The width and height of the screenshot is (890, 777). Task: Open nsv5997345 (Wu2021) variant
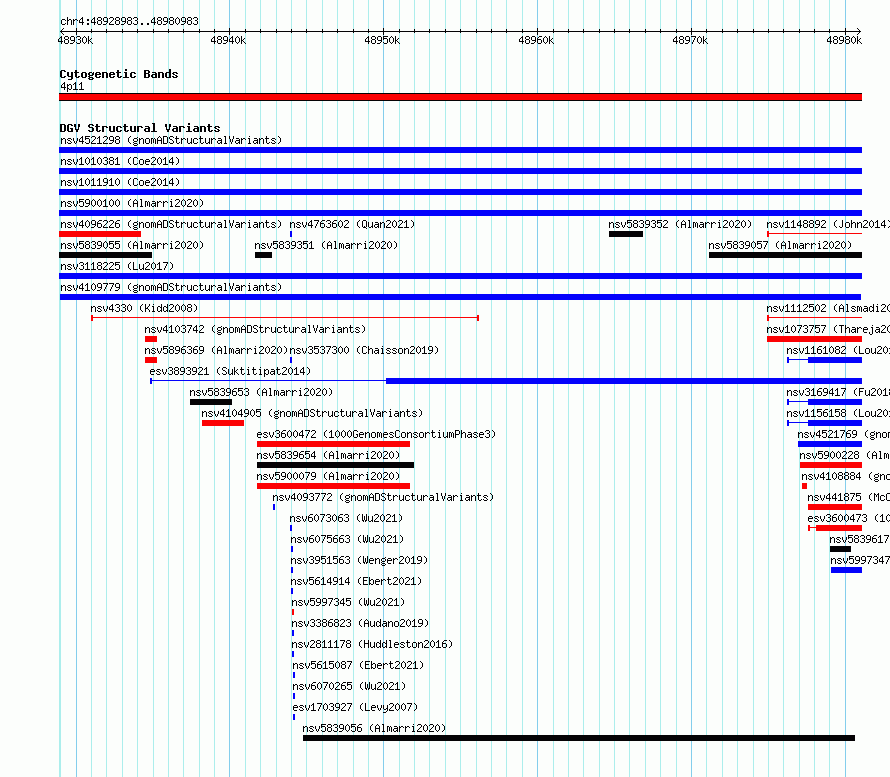(348, 602)
